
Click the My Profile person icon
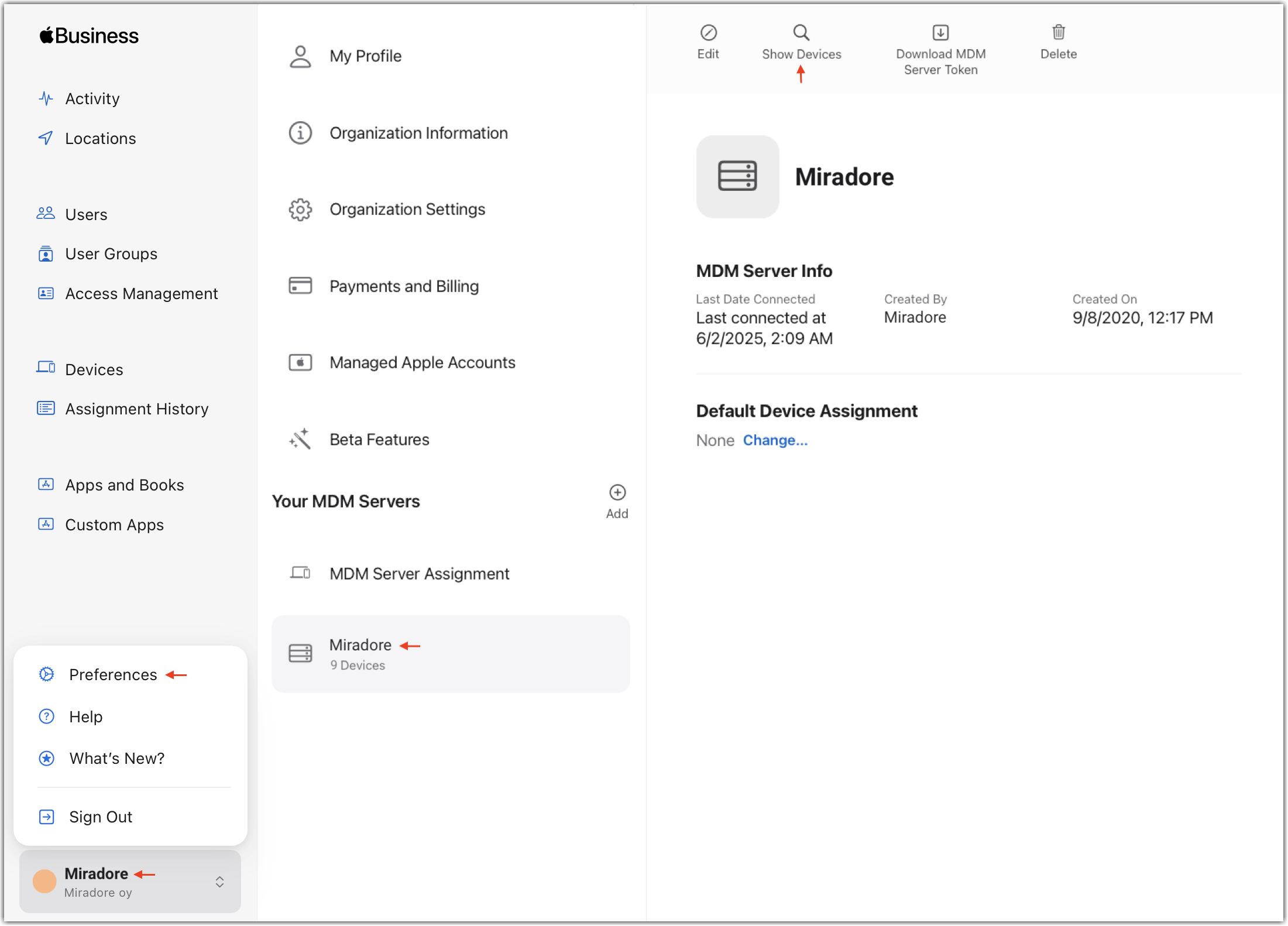[x=300, y=57]
